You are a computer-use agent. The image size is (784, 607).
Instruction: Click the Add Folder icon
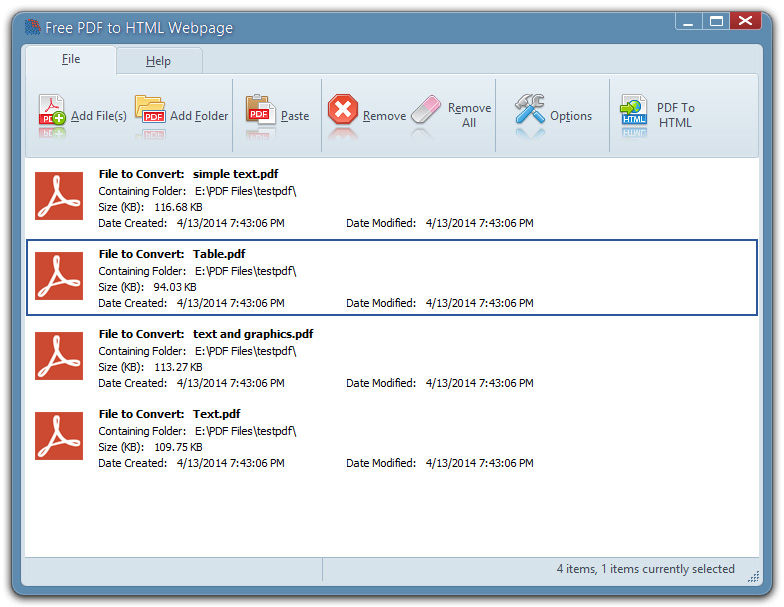(150, 110)
